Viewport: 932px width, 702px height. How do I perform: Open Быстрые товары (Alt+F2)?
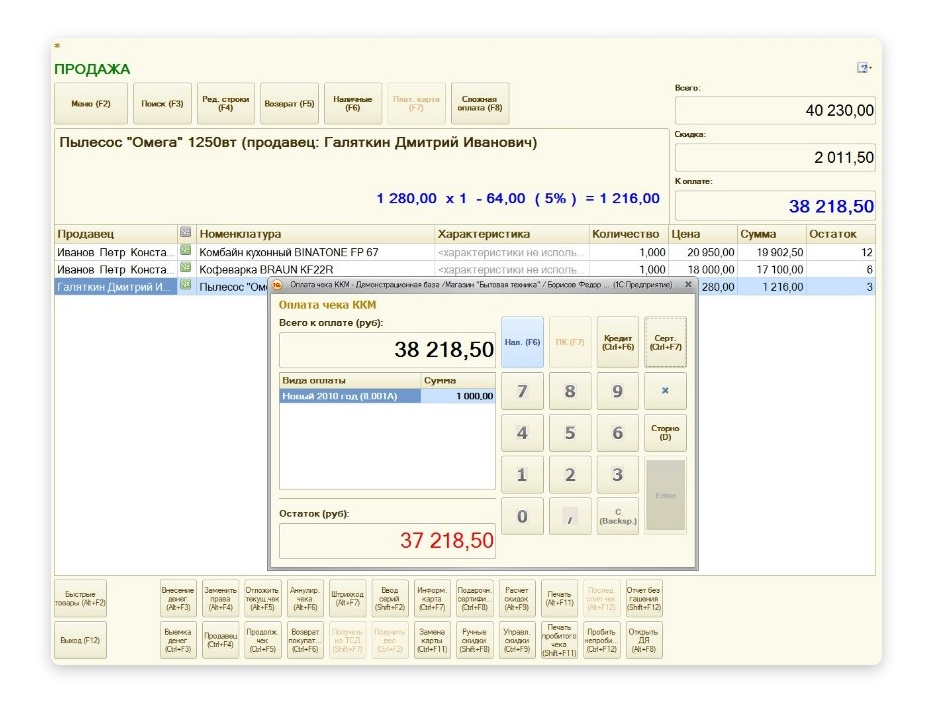pos(79,598)
